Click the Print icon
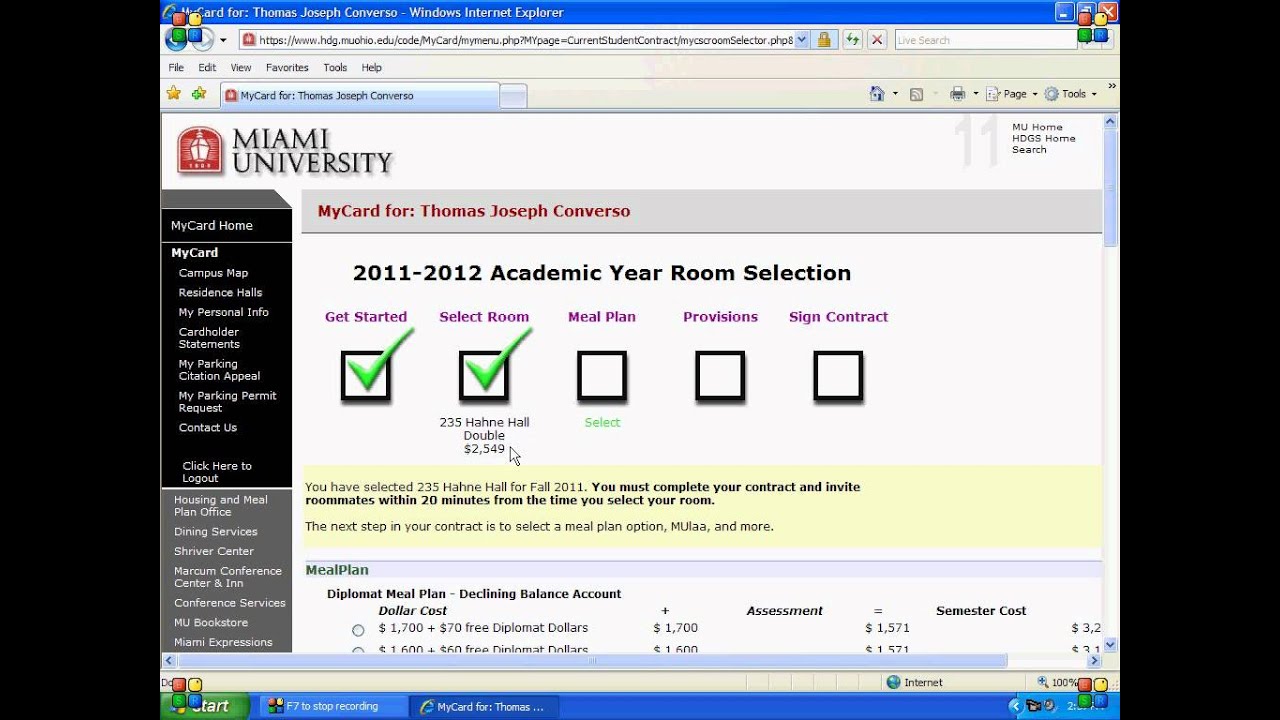Image resolution: width=1280 pixels, height=720 pixels. click(x=957, y=93)
